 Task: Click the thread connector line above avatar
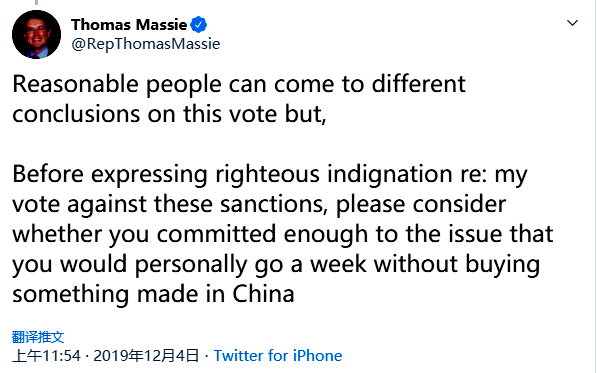pyautogui.click(x=37, y=2)
